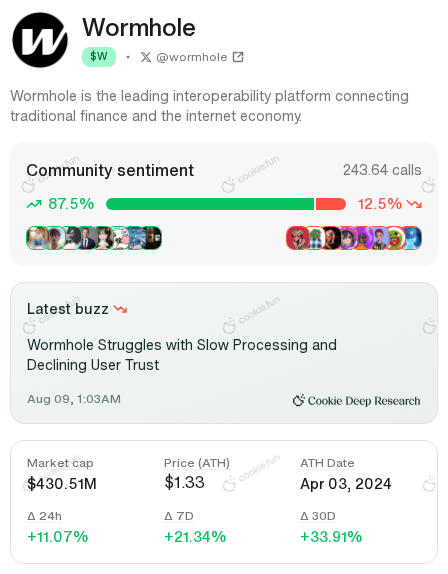Viewport: 448px width, 574px height.
Task: Open the external link icon beside @wormhole
Action: click(238, 57)
